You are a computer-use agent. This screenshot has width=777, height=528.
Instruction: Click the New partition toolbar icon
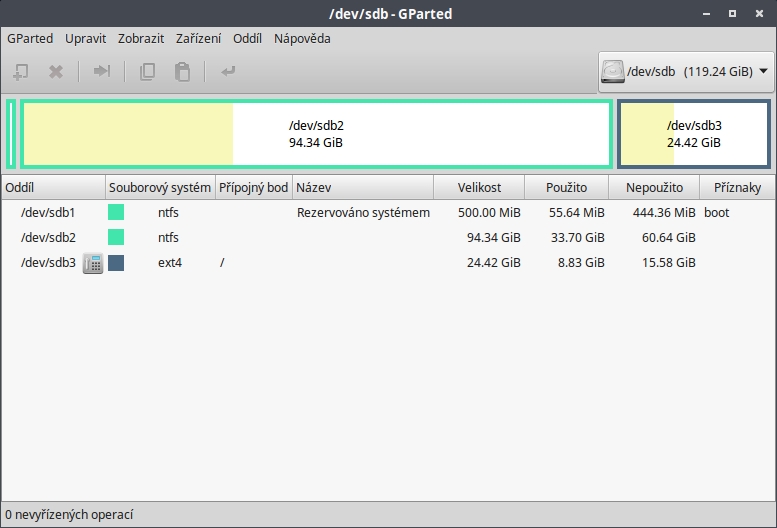pos(20,72)
